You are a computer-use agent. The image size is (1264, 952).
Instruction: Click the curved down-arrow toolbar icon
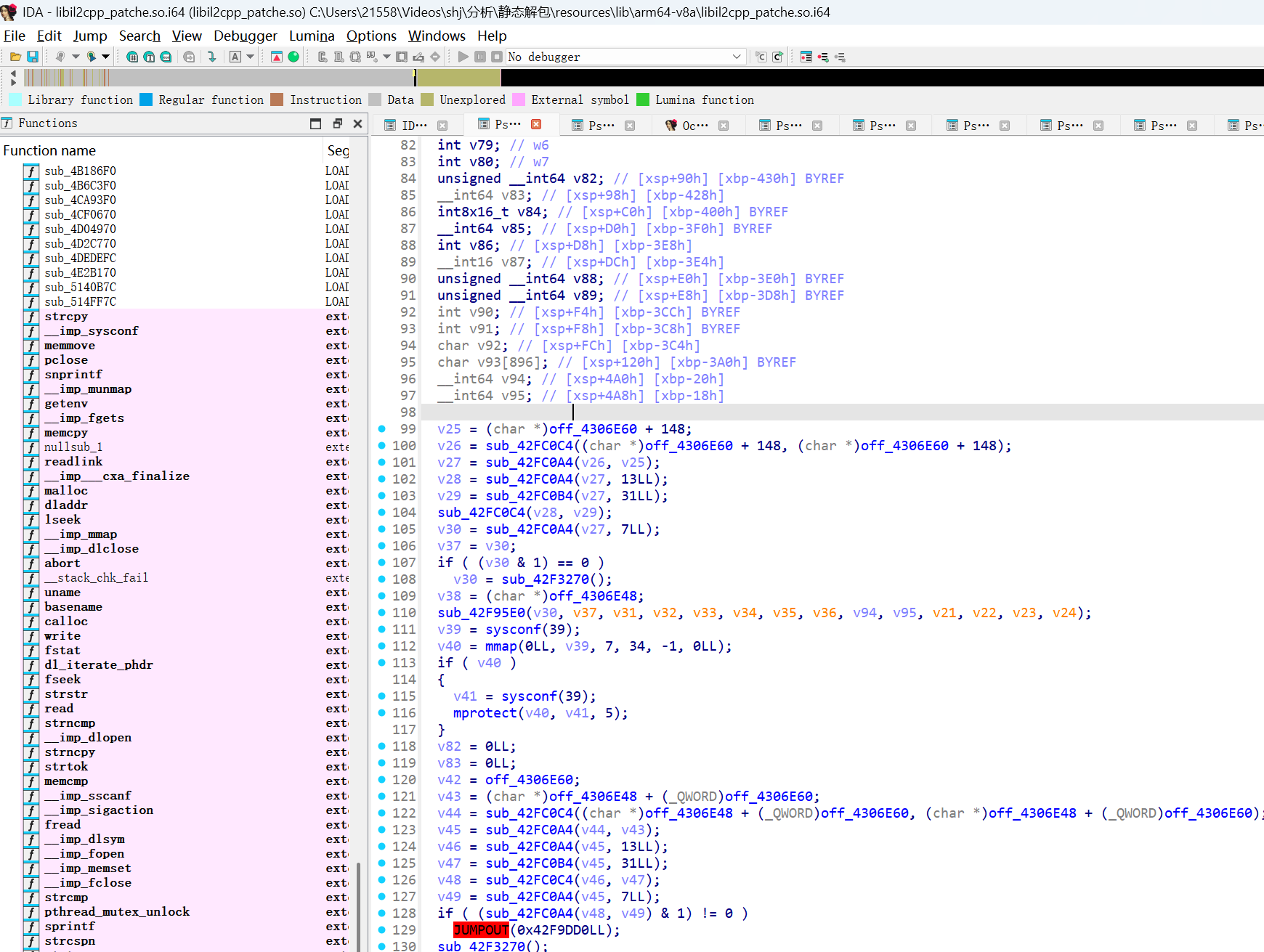(x=211, y=57)
